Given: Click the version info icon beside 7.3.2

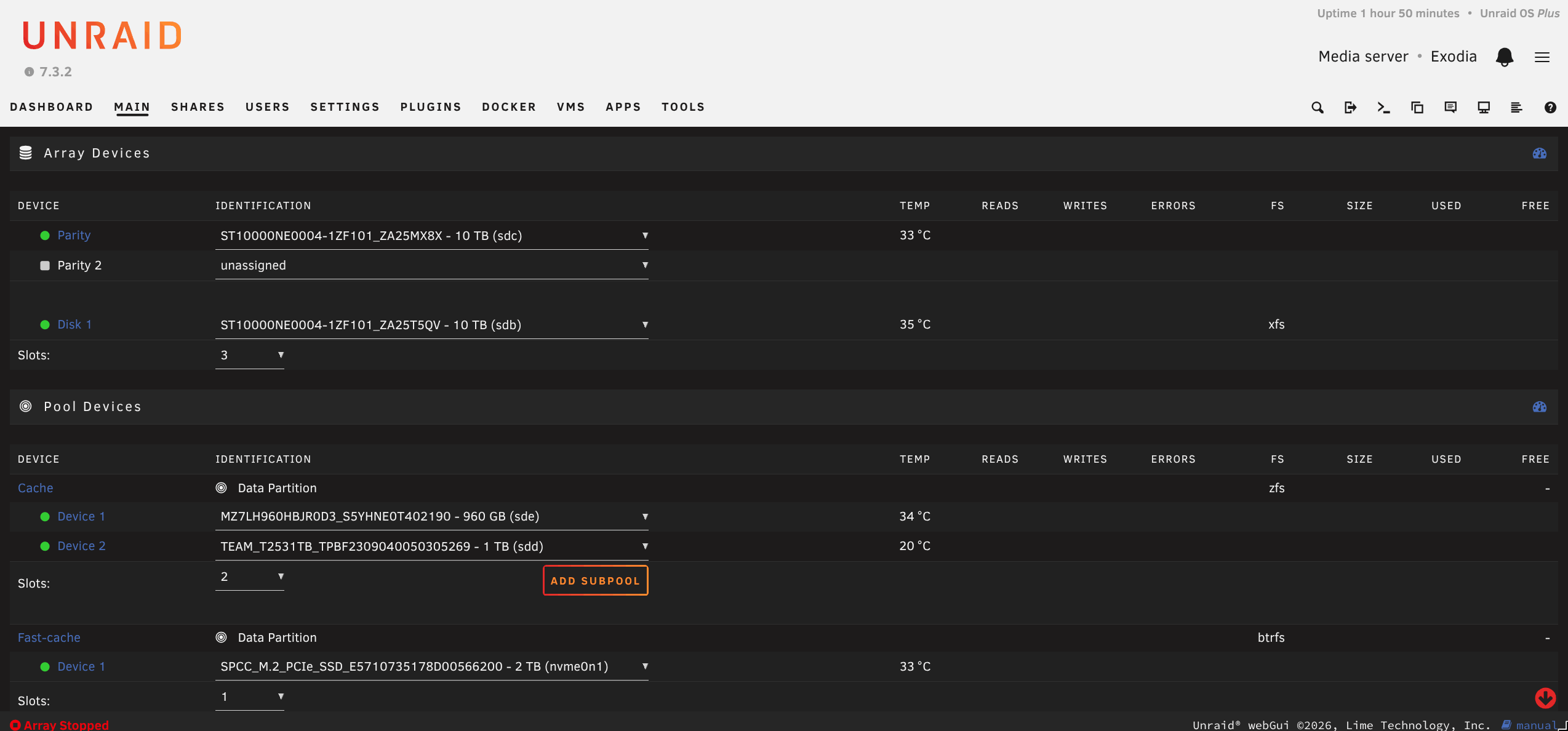Looking at the screenshot, I should point(29,72).
